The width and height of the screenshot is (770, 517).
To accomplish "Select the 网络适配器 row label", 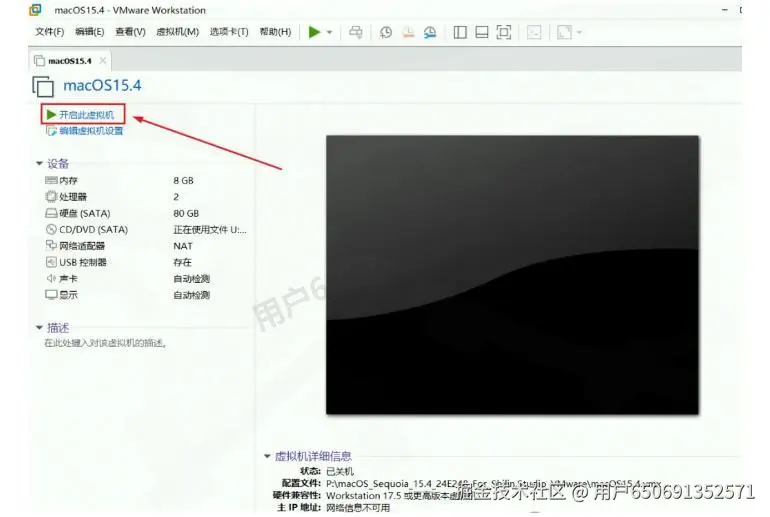I will [82, 245].
